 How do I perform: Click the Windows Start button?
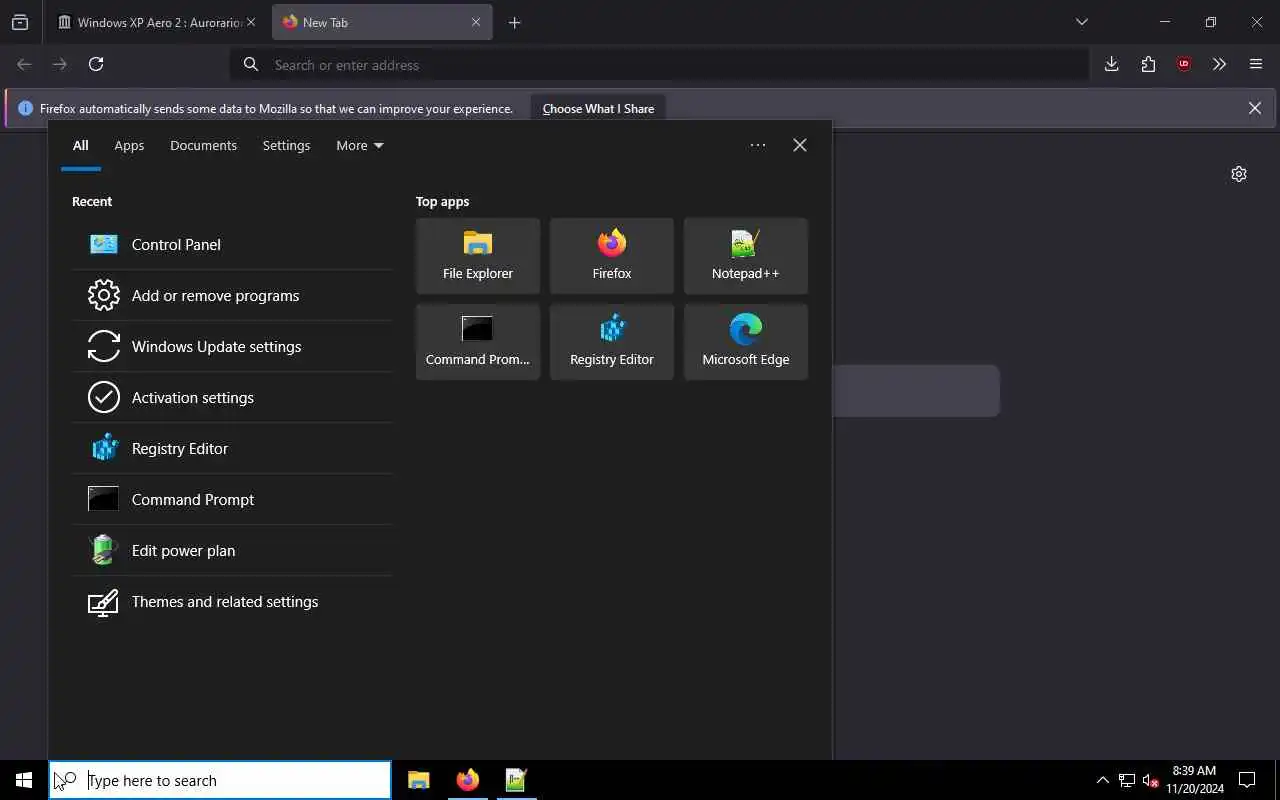24,780
